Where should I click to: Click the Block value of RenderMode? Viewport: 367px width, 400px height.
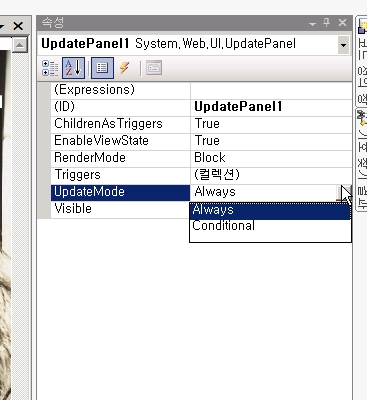[210, 158]
